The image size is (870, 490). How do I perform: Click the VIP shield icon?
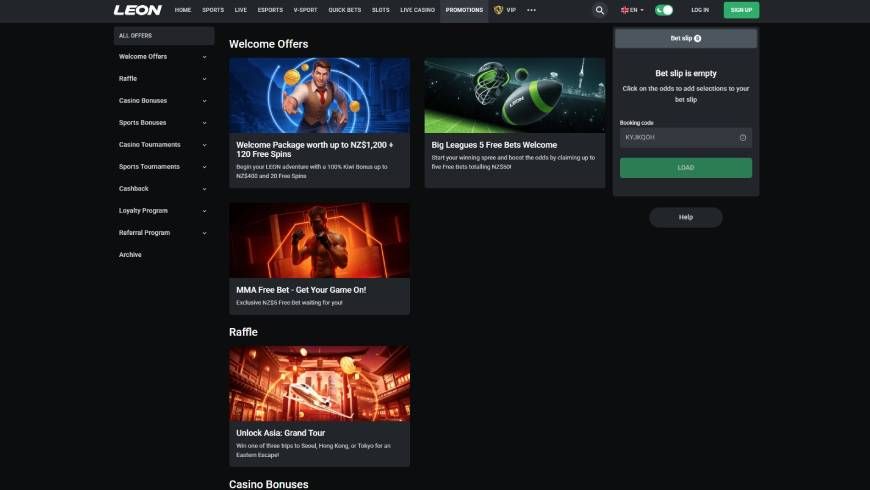(x=498, y=10)
